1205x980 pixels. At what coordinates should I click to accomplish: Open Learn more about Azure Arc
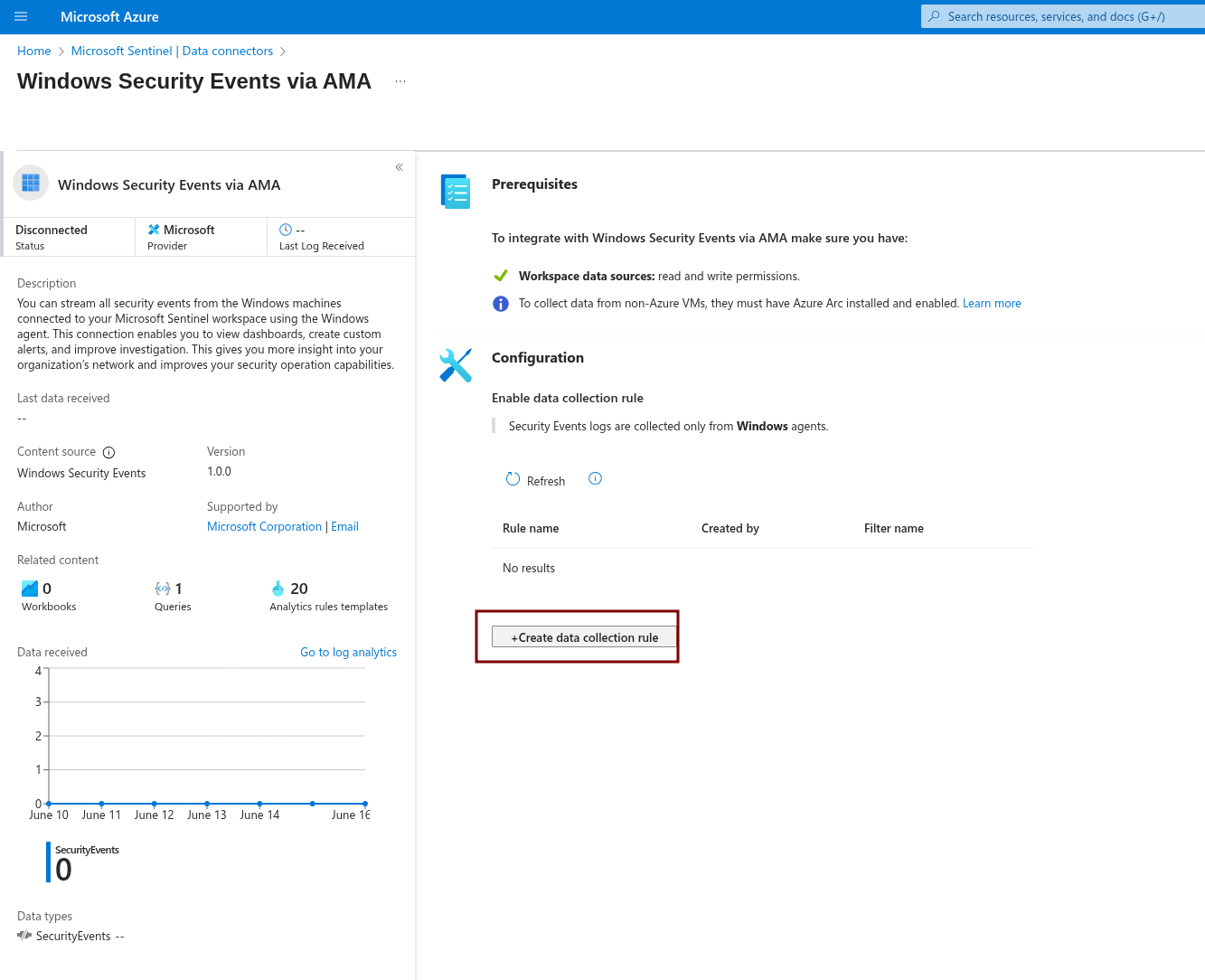(992, 304)
